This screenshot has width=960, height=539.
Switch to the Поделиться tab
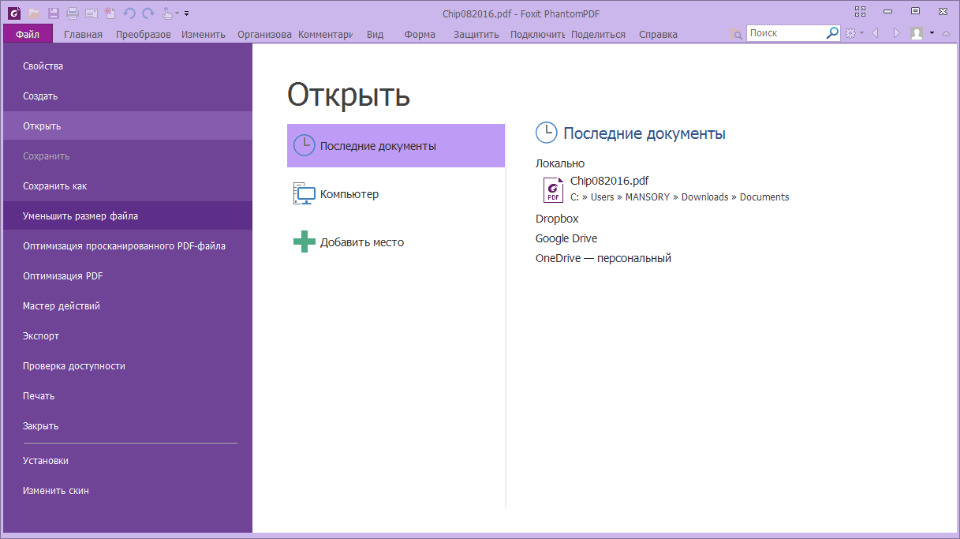coord(598,34)
